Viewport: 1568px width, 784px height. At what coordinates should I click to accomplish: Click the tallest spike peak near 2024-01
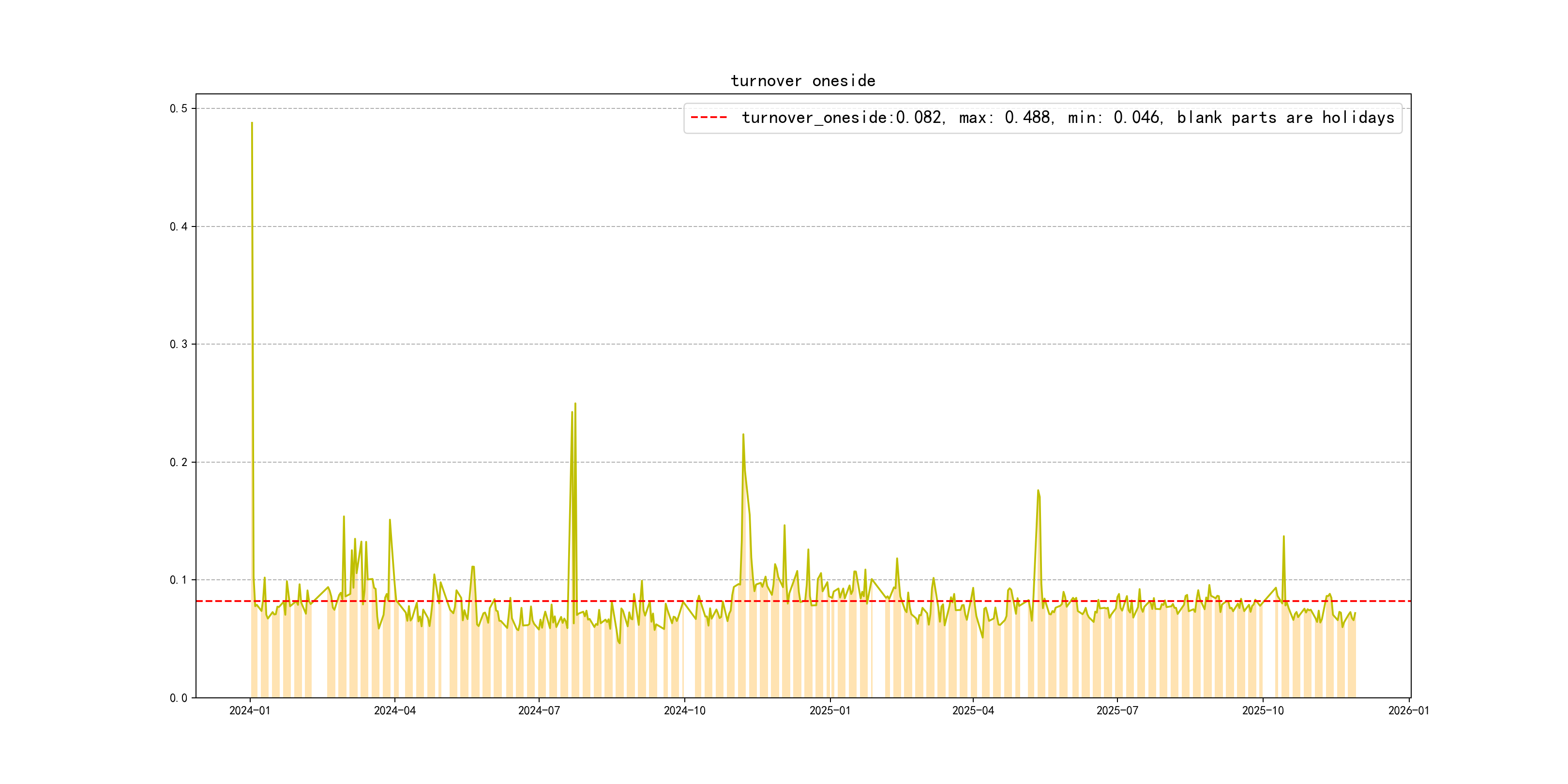point(252,123)
